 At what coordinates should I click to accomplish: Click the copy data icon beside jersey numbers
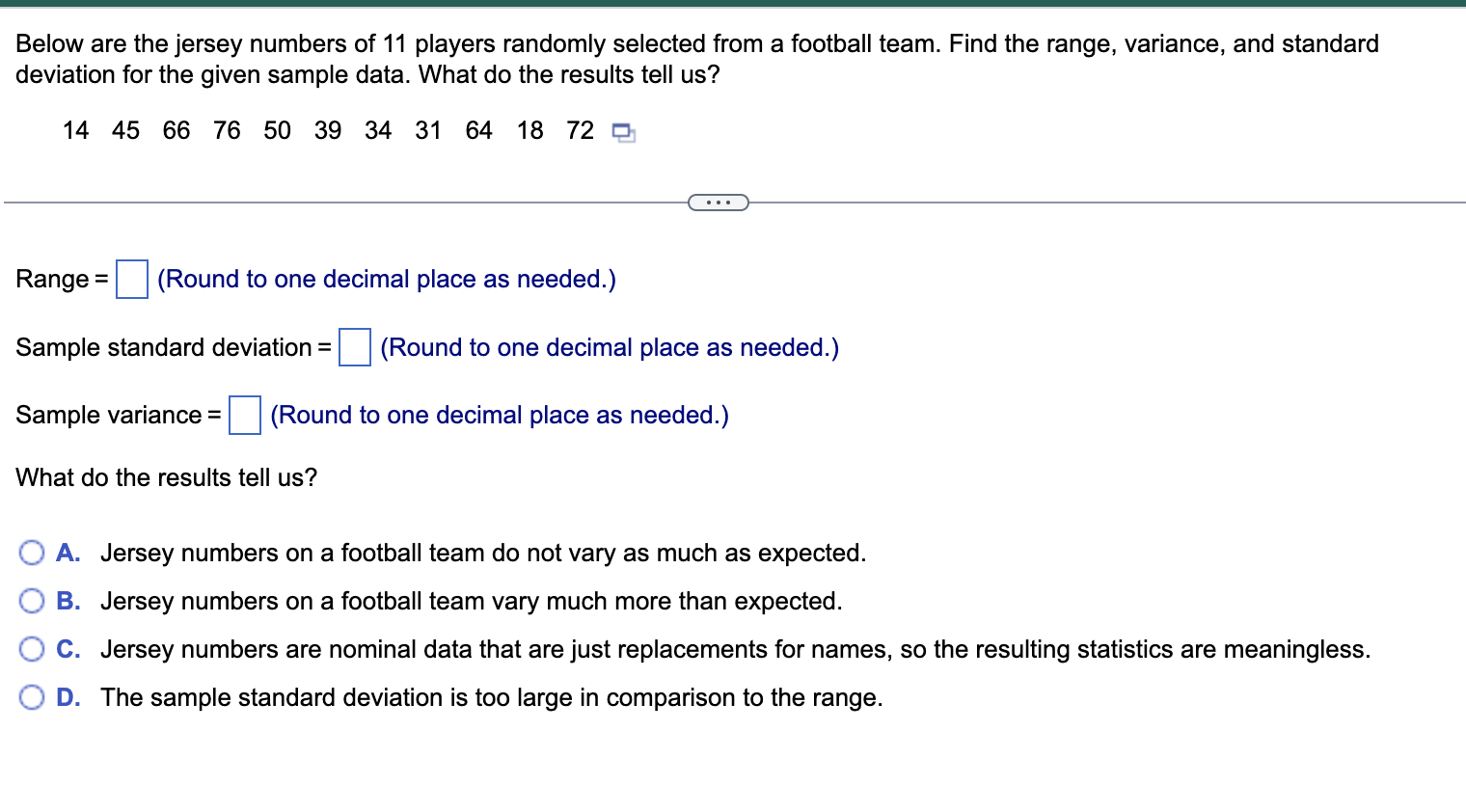tap(622, 132)
